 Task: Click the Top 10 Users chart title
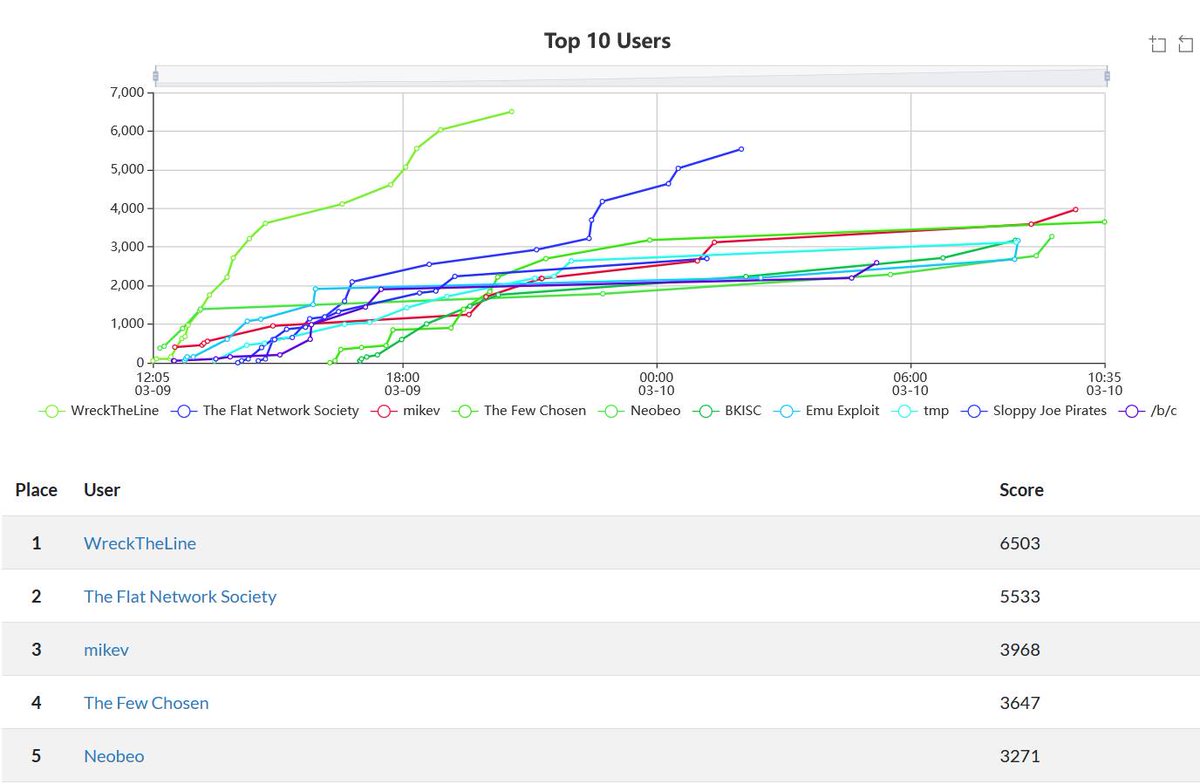(x=606, y=41)
